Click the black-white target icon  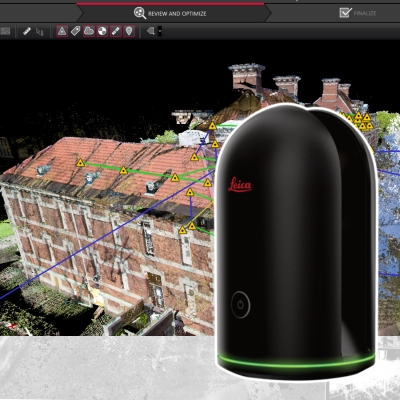click(x=102, y=31)
